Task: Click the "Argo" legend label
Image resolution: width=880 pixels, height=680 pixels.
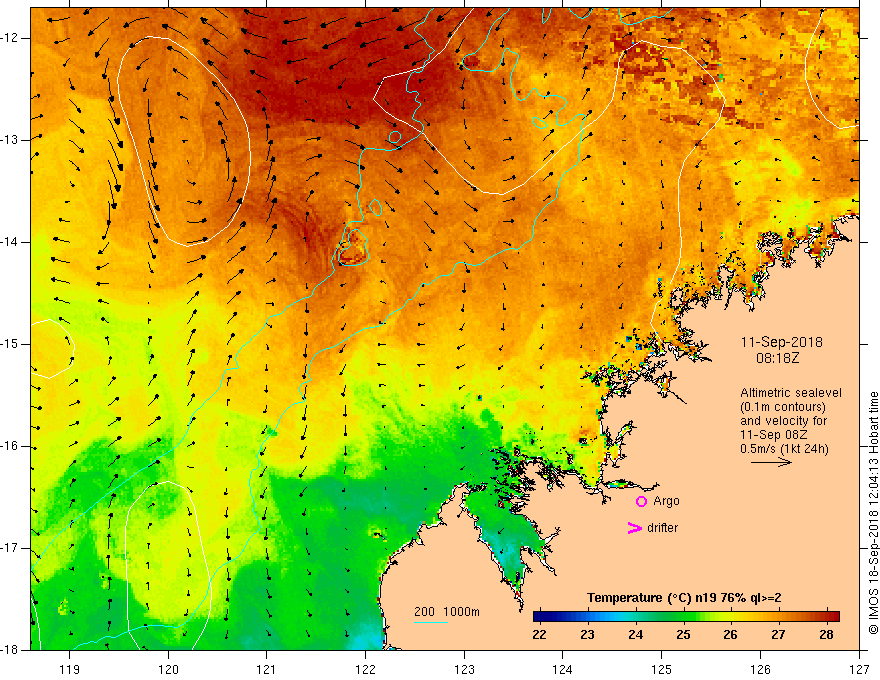Action: coord(666,501)
